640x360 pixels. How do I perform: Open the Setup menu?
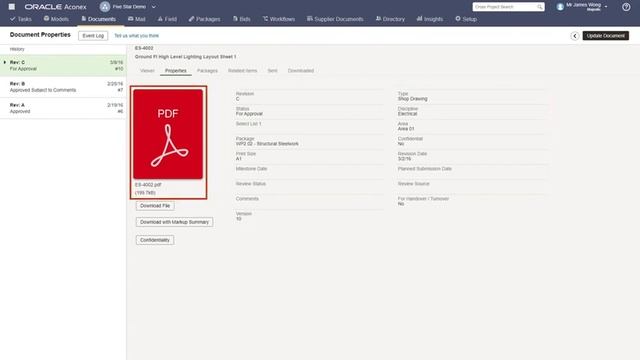(466, 19)
